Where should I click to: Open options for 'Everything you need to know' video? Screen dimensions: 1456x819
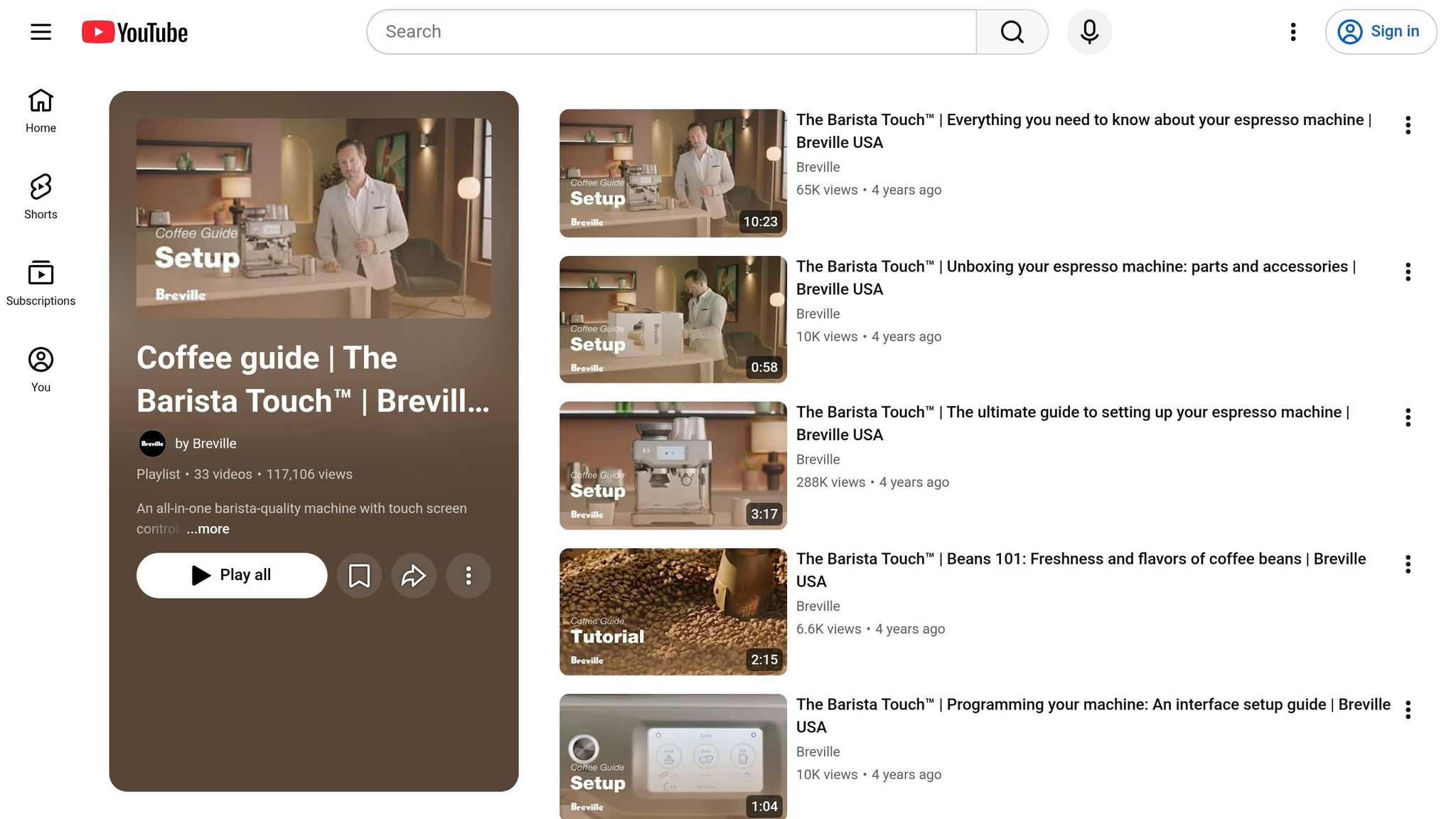coord(1408,125)
